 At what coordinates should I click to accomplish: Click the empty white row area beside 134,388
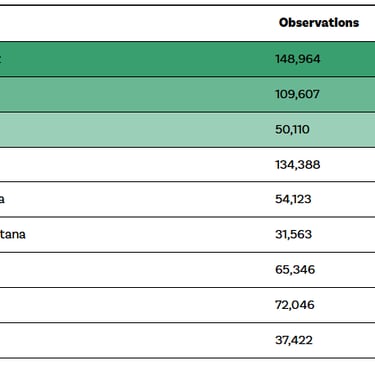[x=133, y=165]
